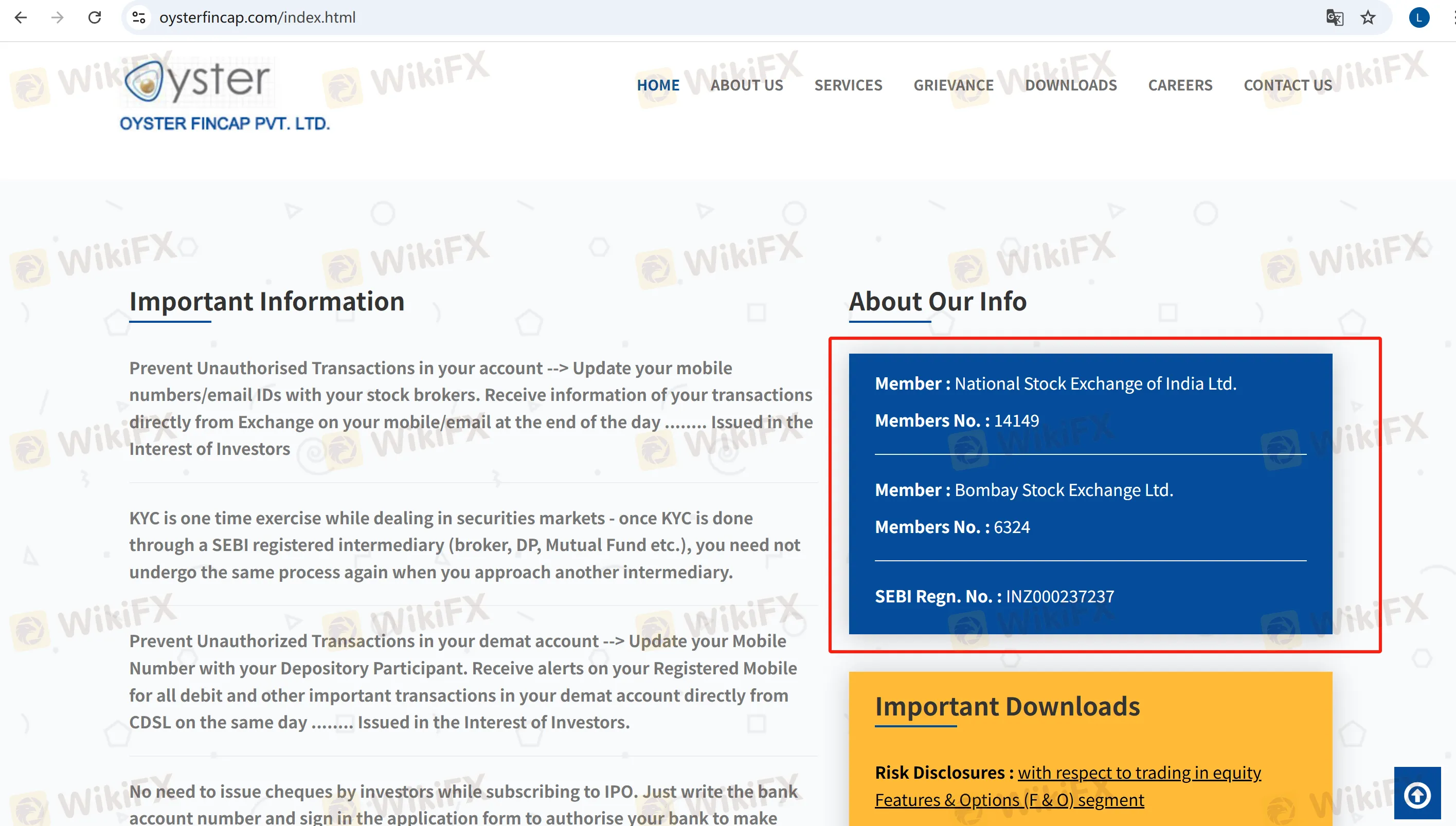Open the HOME menu item
The image size is (1456, 826).
(x=658, y=85)
